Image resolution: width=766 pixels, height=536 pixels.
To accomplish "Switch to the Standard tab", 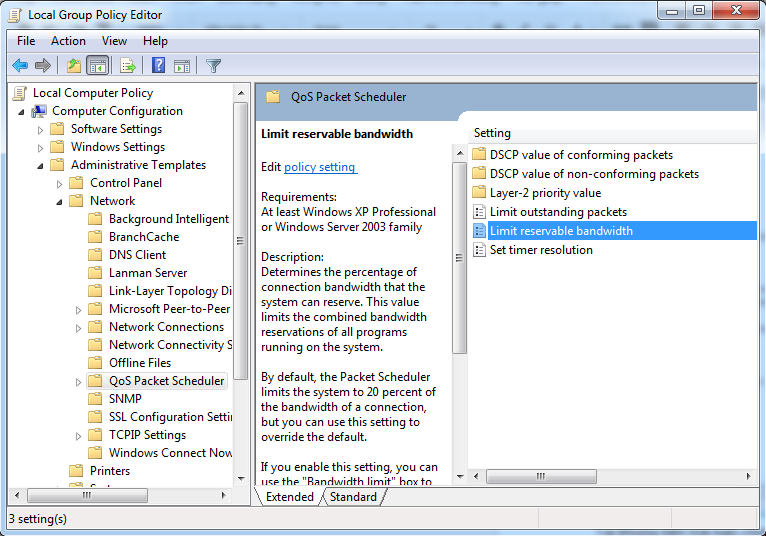I will 353,497.
